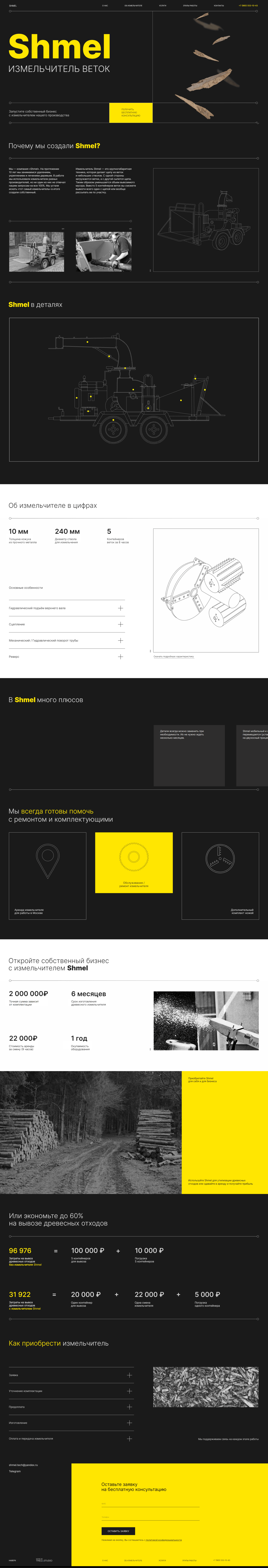Open the photo of a worker feeding a log

(104, 251)
